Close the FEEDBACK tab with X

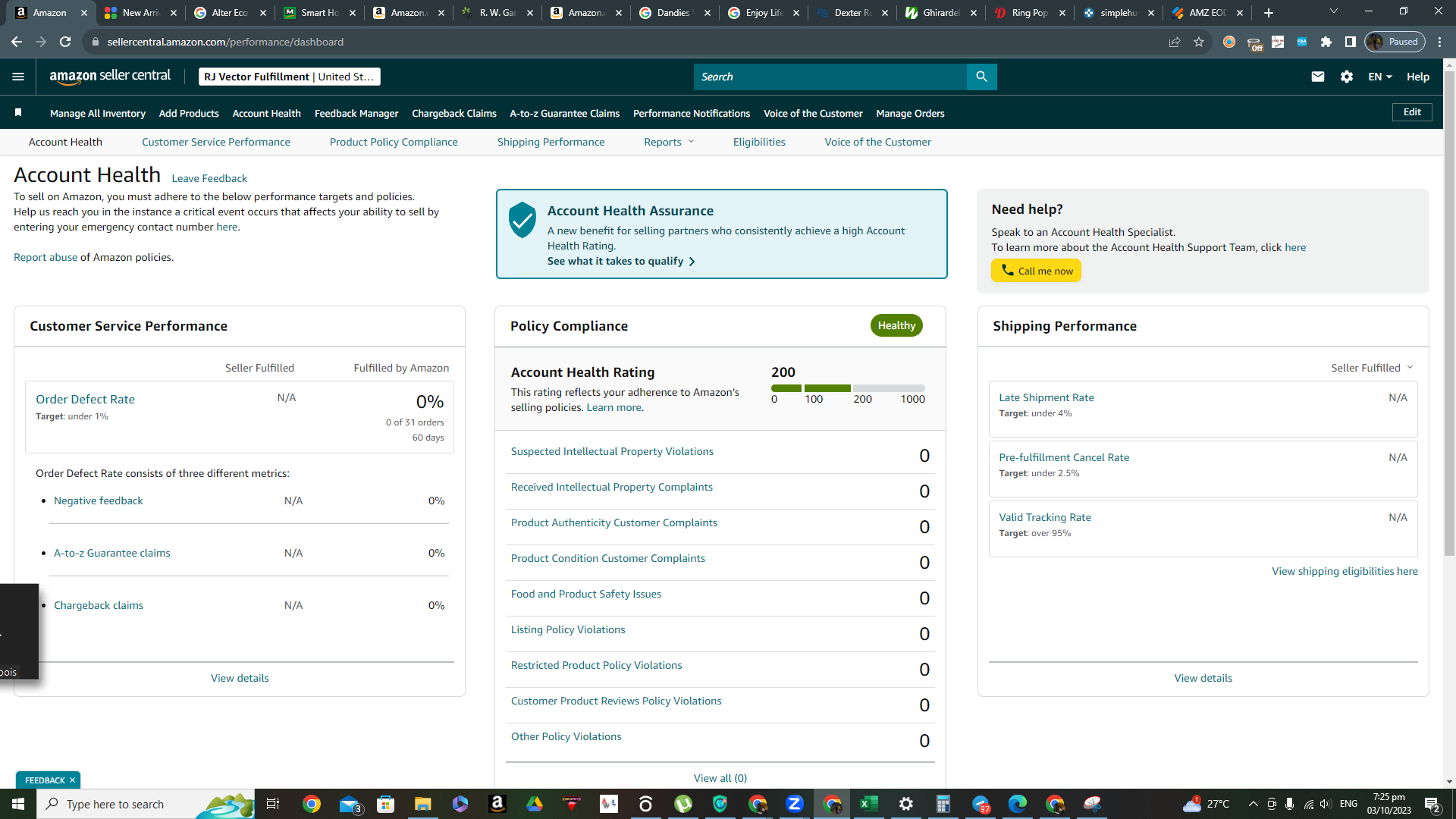pyautogui.click(x=73, y=780)
